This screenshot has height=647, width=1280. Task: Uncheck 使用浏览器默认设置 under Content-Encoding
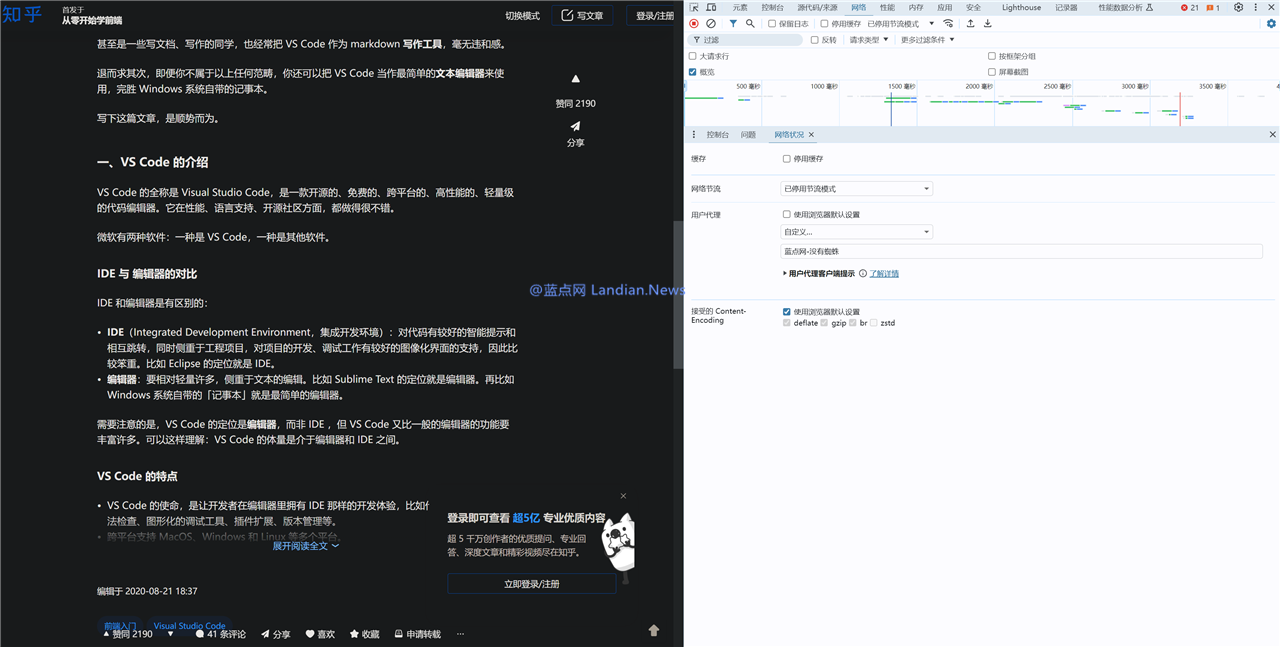pos(787,312)
